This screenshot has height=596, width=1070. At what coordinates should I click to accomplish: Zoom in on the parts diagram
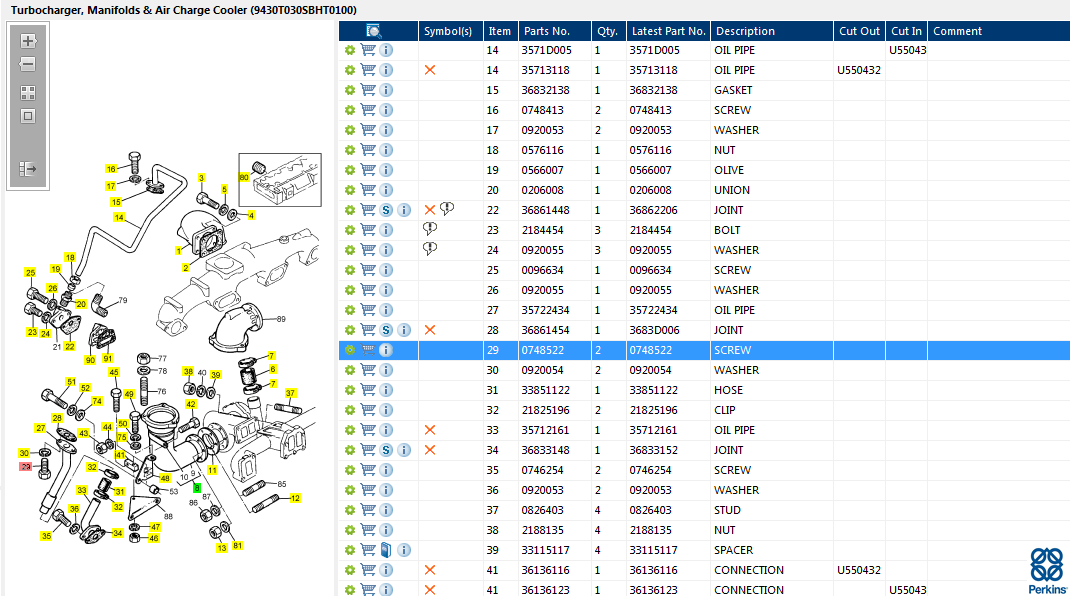[x=28, y=42]
